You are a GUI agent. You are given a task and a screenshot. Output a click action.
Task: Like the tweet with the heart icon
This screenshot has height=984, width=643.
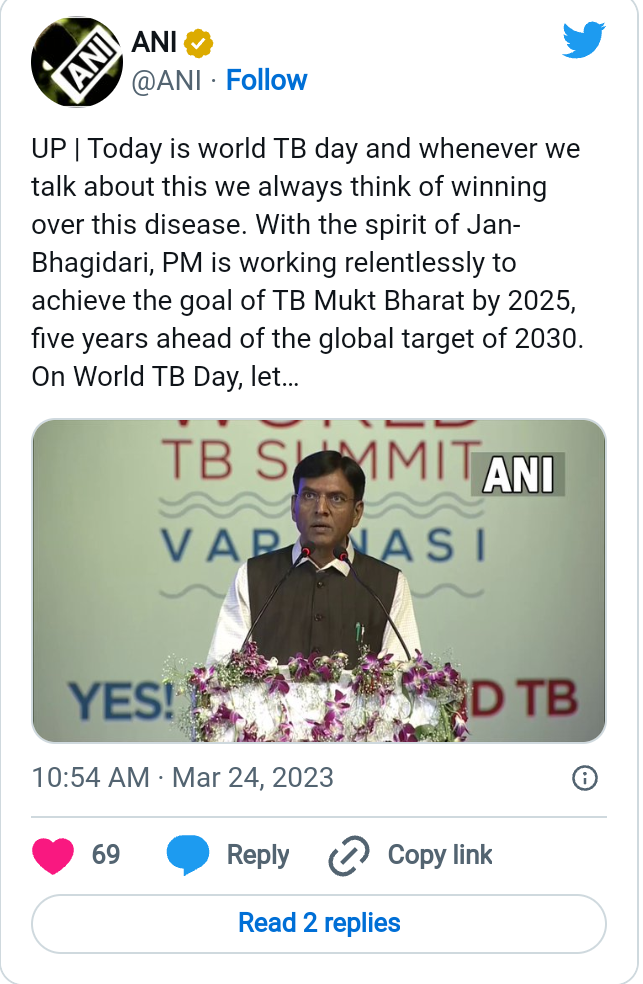click(54, 856)
